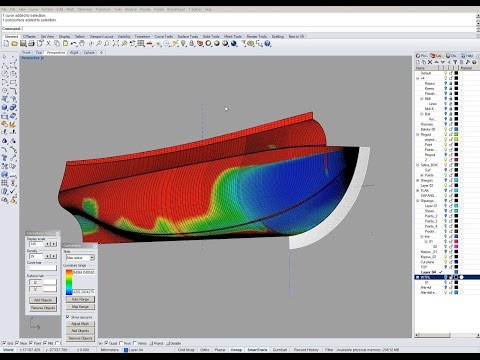This screenshot has width=480, height=360.
Task: Increase Display scale with the right stepper
Action: click(x=54, y=244)
